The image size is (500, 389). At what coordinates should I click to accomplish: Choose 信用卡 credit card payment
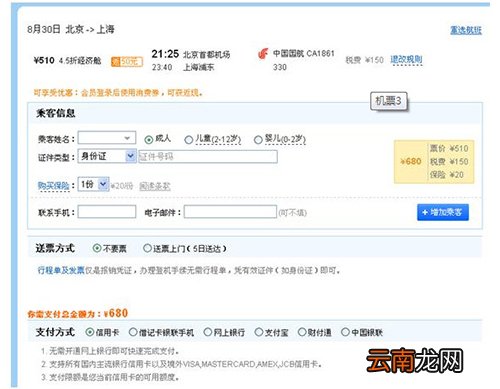pos(90,332)
